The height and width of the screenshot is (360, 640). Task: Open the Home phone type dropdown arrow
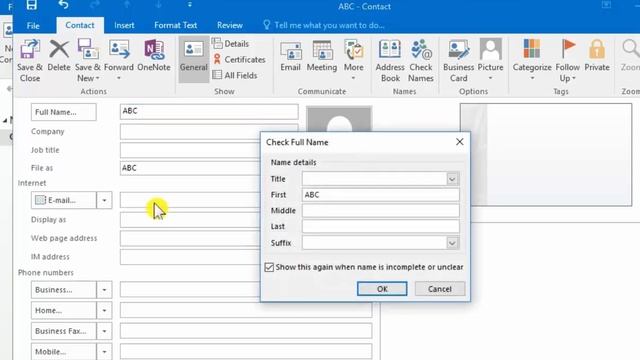[104, 311]
